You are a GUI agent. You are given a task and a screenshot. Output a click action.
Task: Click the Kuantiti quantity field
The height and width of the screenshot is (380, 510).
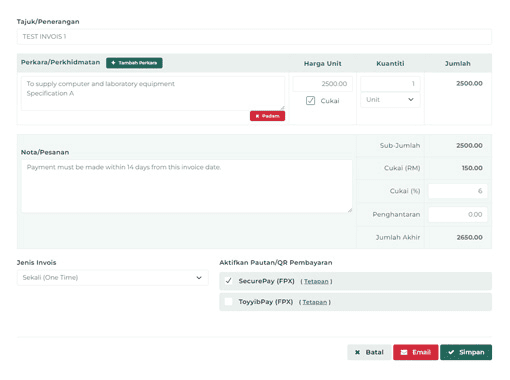click(390, 84)
